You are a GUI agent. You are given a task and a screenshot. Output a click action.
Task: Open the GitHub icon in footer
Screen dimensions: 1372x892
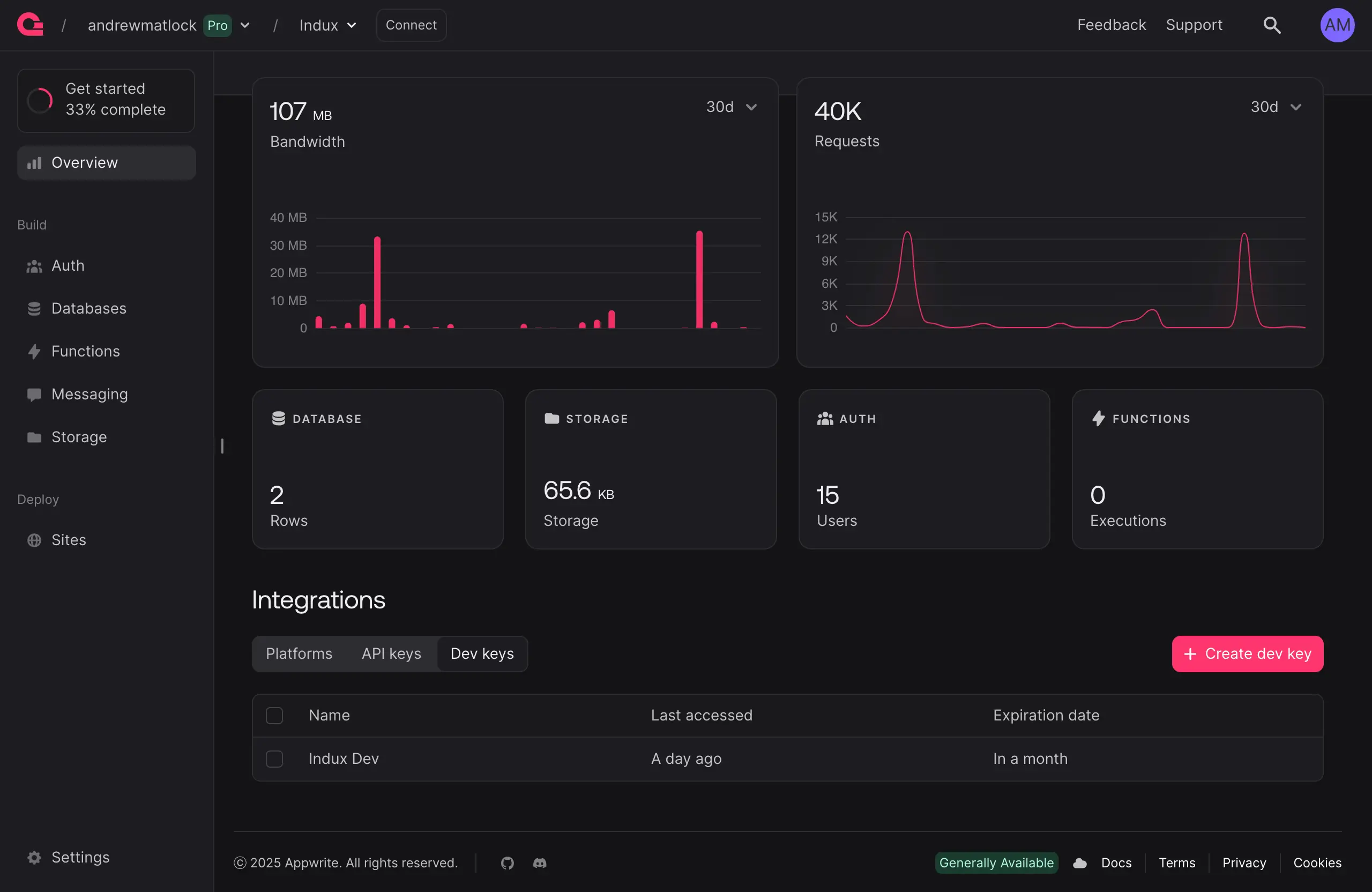tap(508, 863)
